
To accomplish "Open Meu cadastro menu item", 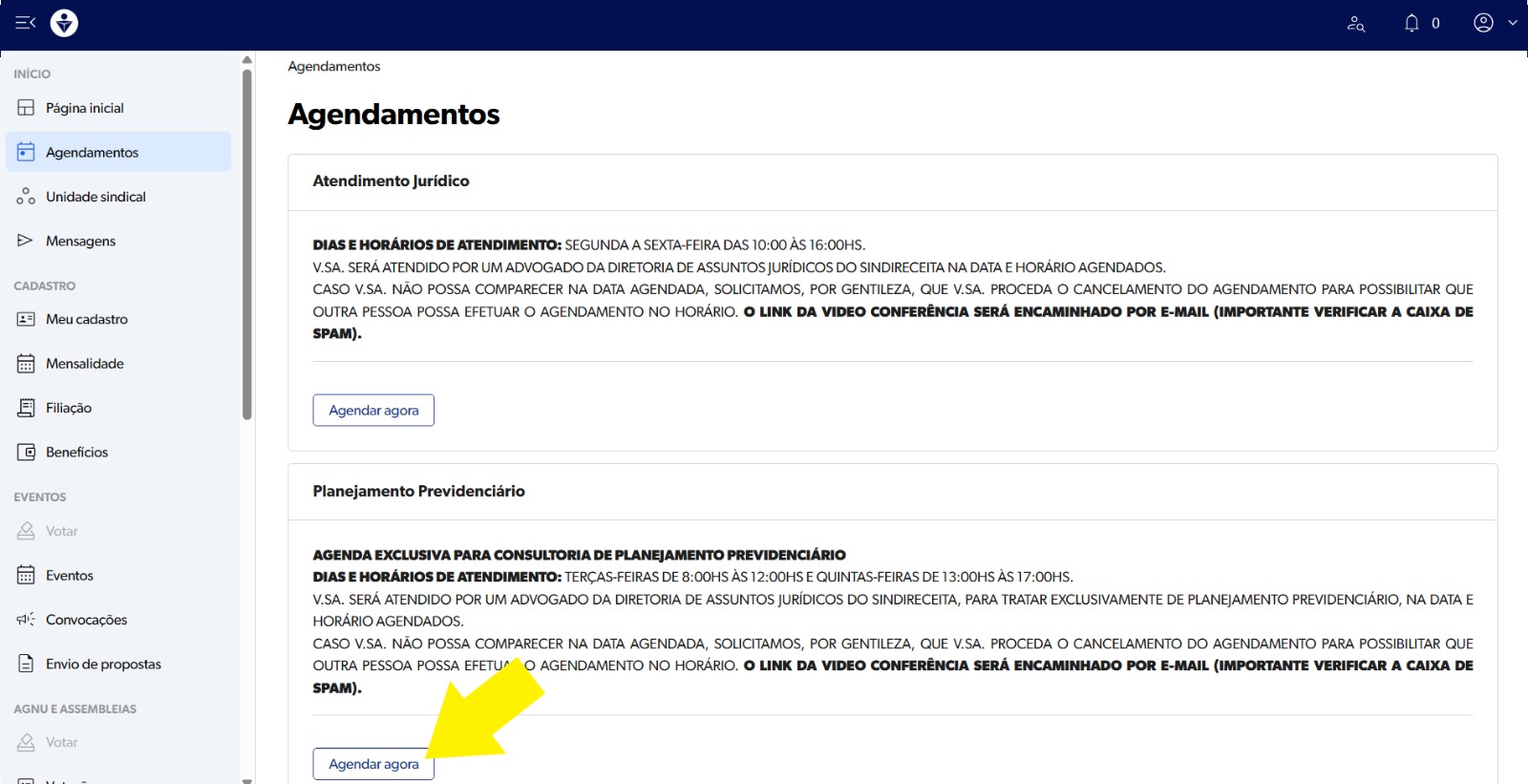I will tap(86, 319).
